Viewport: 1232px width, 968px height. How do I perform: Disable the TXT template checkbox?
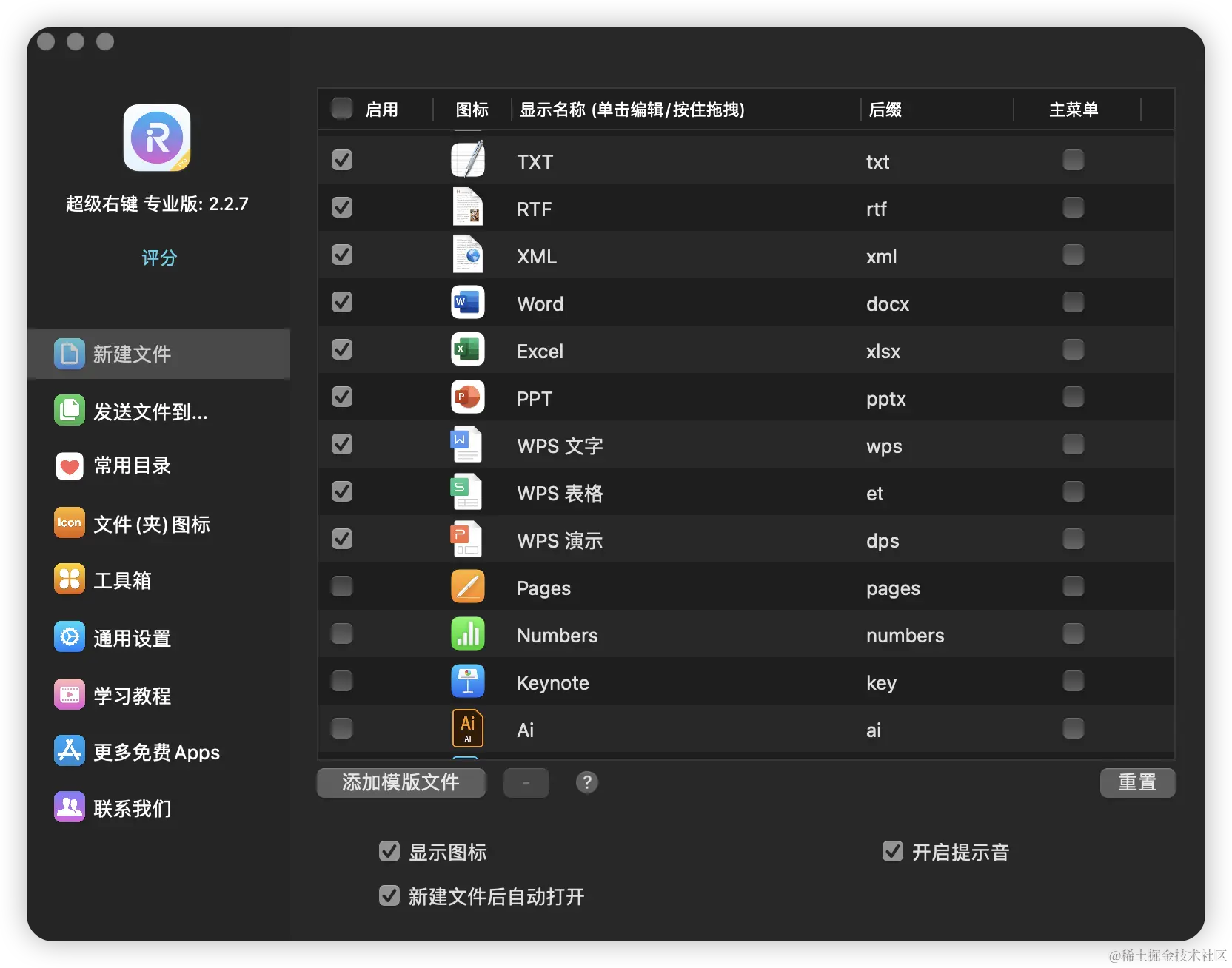coord(341,160)
